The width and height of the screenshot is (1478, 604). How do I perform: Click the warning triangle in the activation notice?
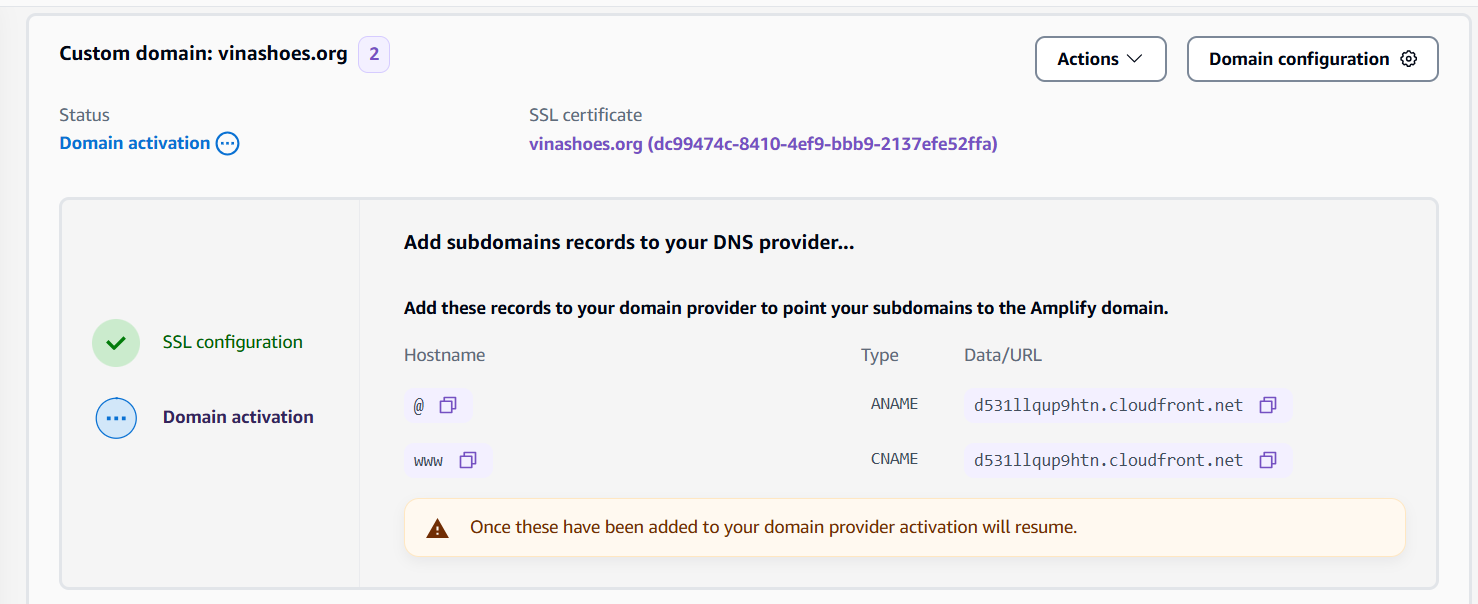(437, 527)
